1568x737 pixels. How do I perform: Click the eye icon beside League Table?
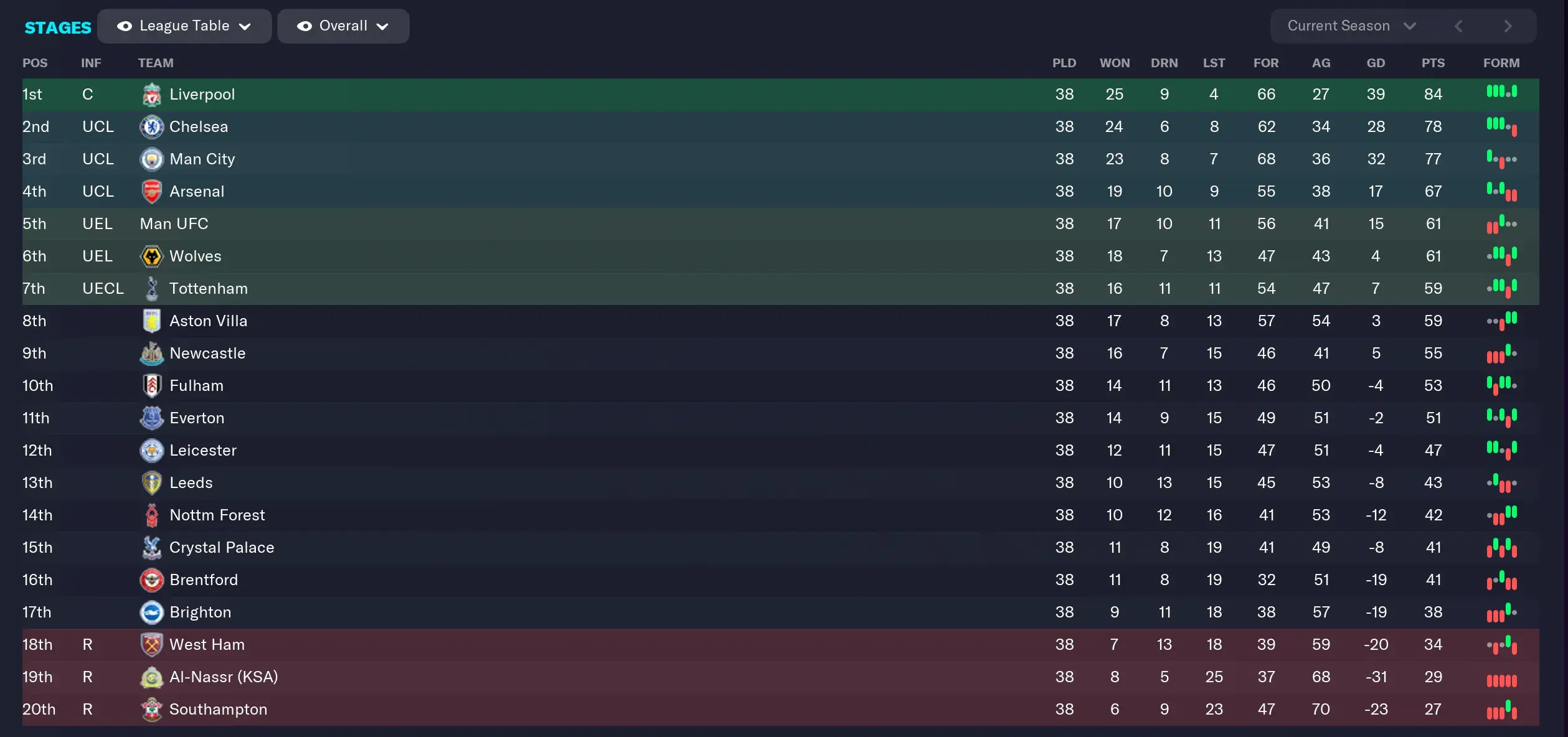click(125, 26)
